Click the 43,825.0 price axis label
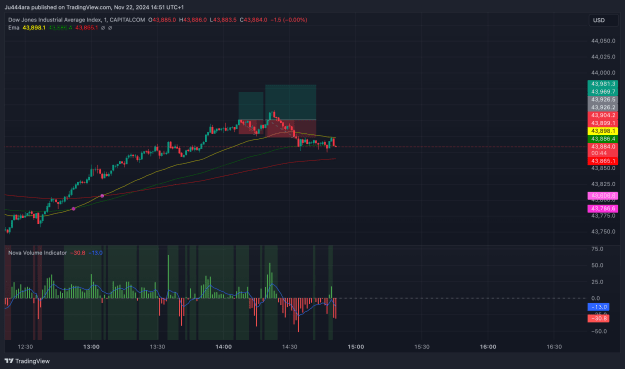 [x=603, y=184]
